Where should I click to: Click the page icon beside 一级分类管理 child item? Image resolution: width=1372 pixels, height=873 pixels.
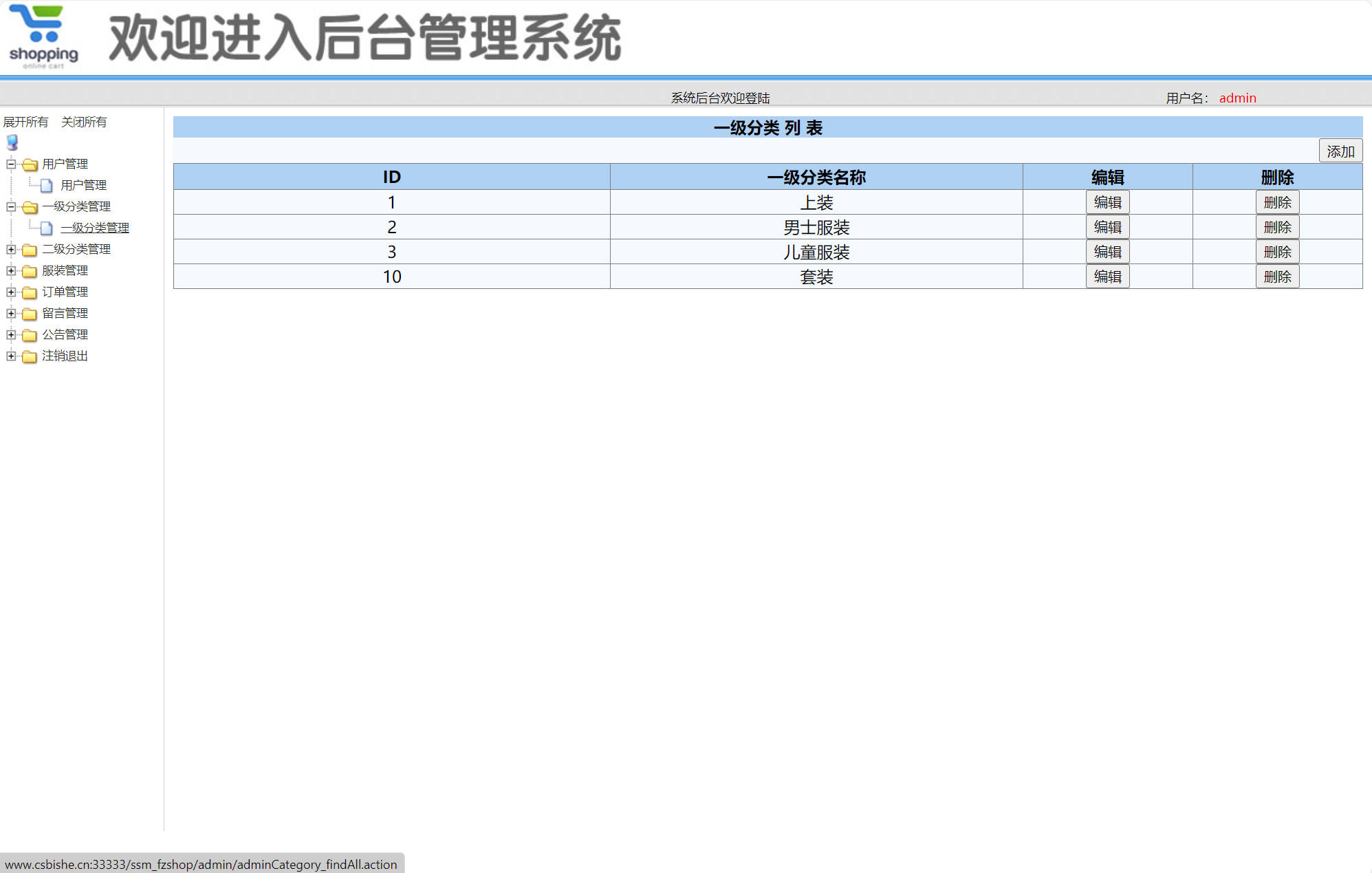pyautogui.click(x=46, y=227)
